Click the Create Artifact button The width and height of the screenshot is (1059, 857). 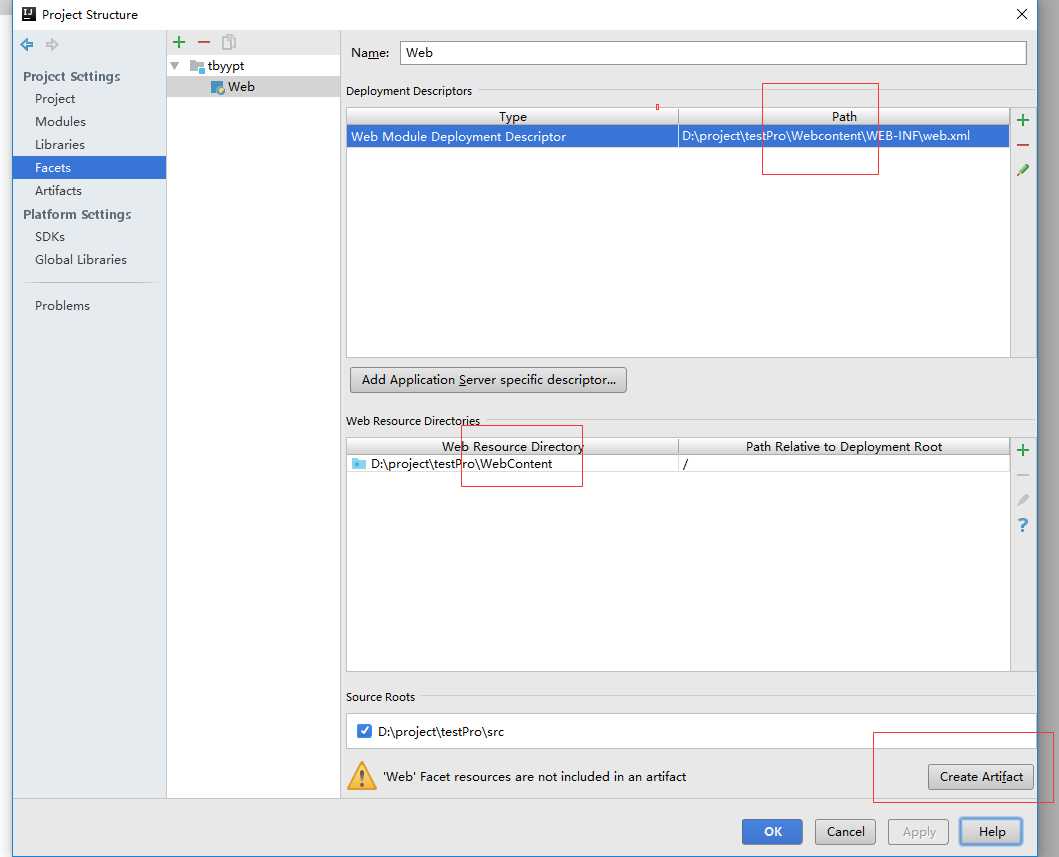coord(981,777)
